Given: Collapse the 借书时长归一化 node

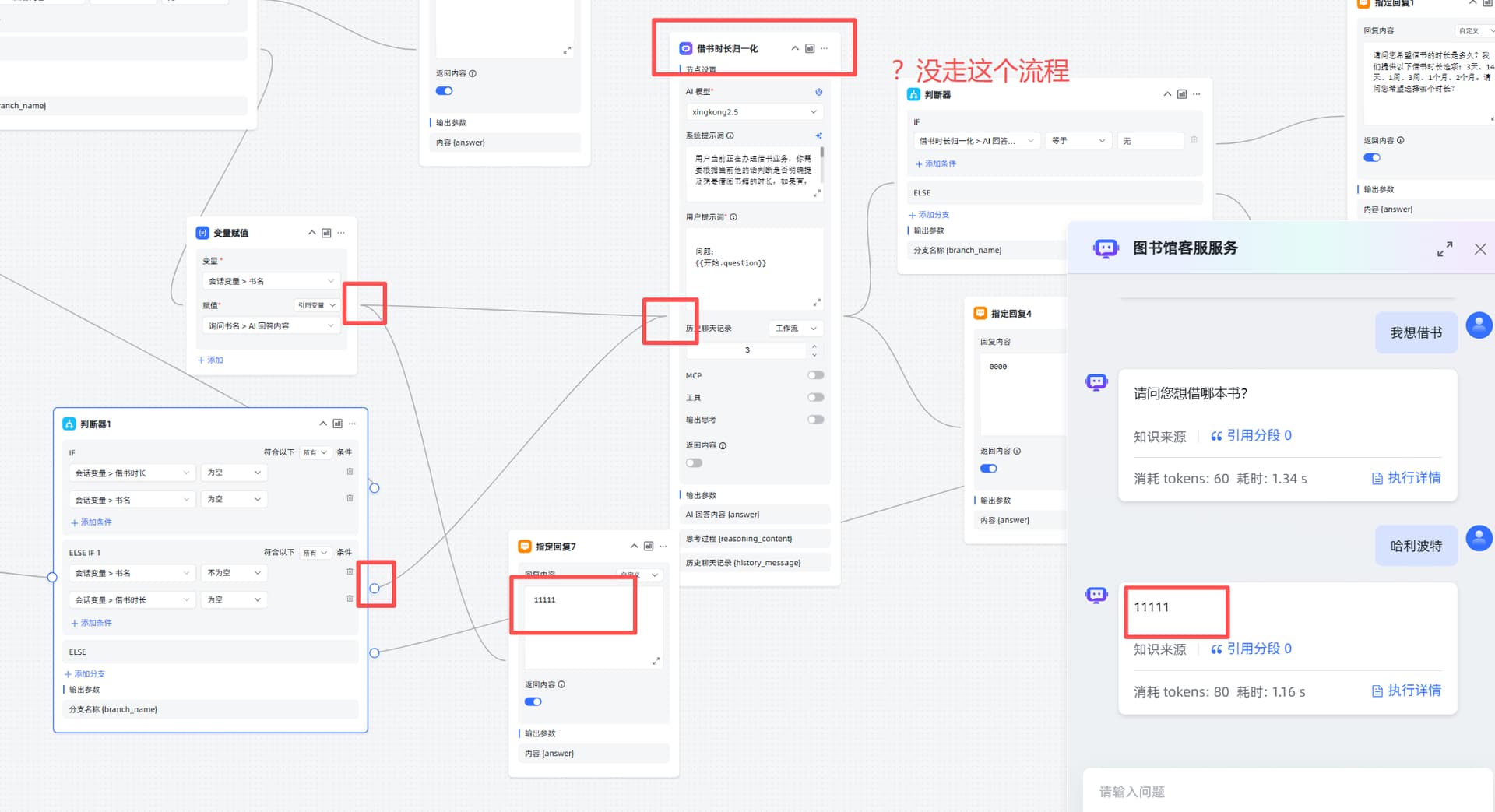Looking at the screenshot, I should click(x=794, y=48).
